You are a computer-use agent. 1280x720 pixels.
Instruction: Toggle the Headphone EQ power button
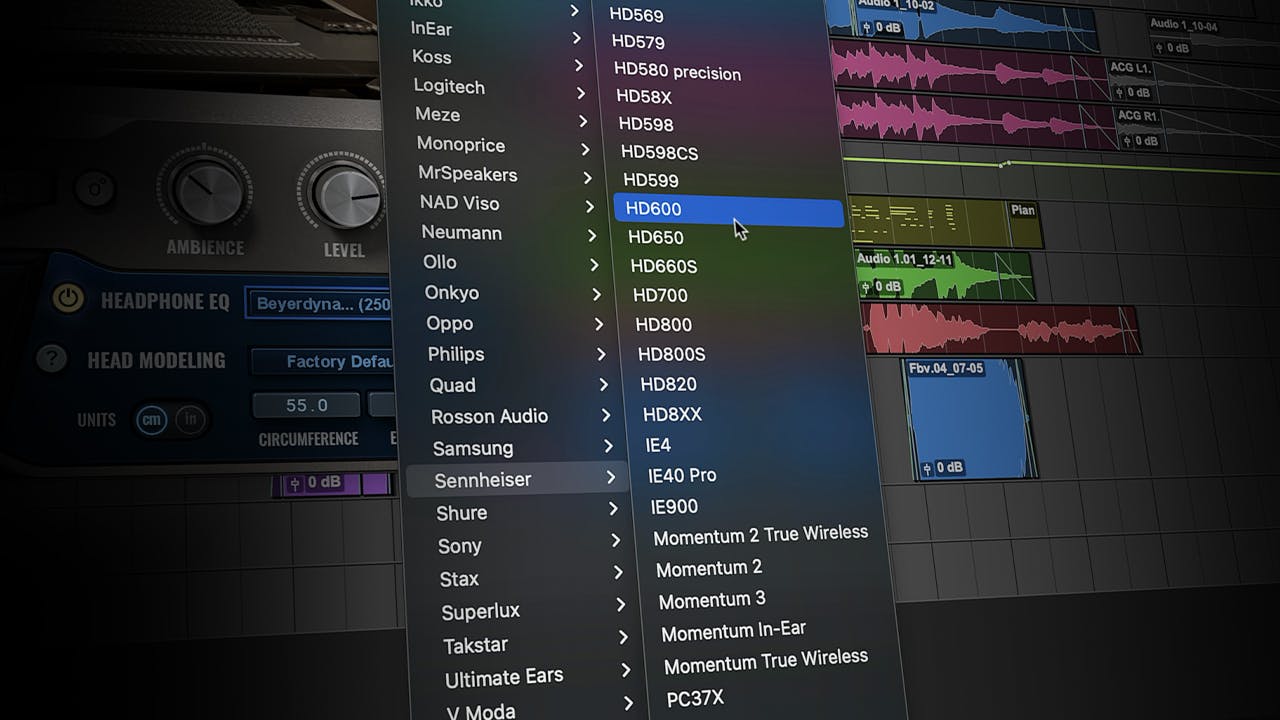pyautogui.click(x=68, y=299)
